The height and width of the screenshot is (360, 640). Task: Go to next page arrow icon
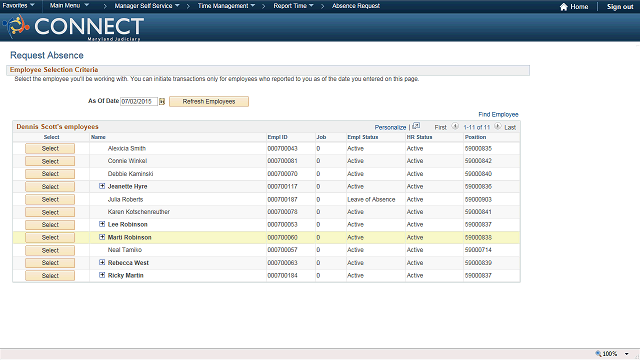497,127
